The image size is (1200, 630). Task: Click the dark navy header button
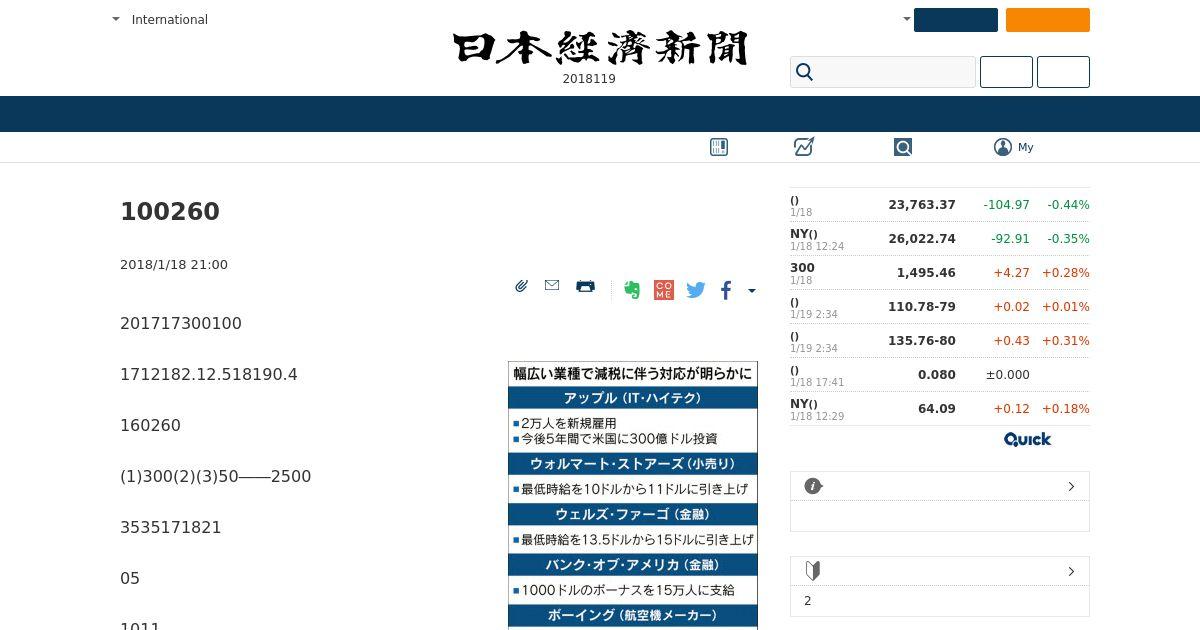956,20
